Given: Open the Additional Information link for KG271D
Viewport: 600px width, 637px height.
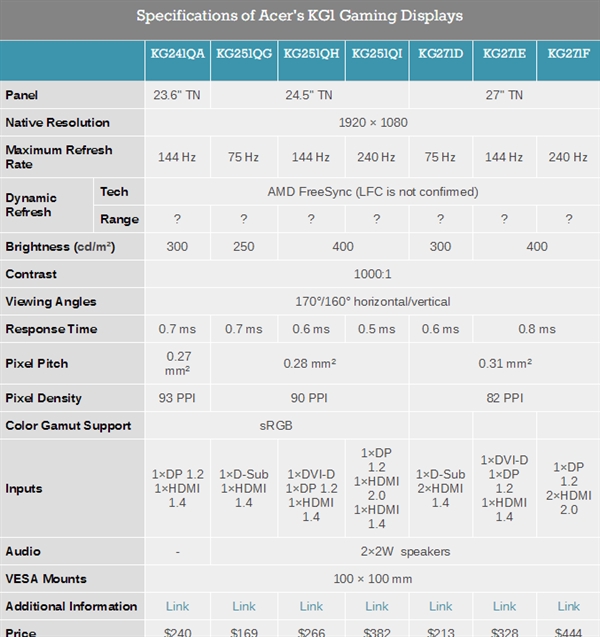Looking at the screenshot, I should coord(441,606).
